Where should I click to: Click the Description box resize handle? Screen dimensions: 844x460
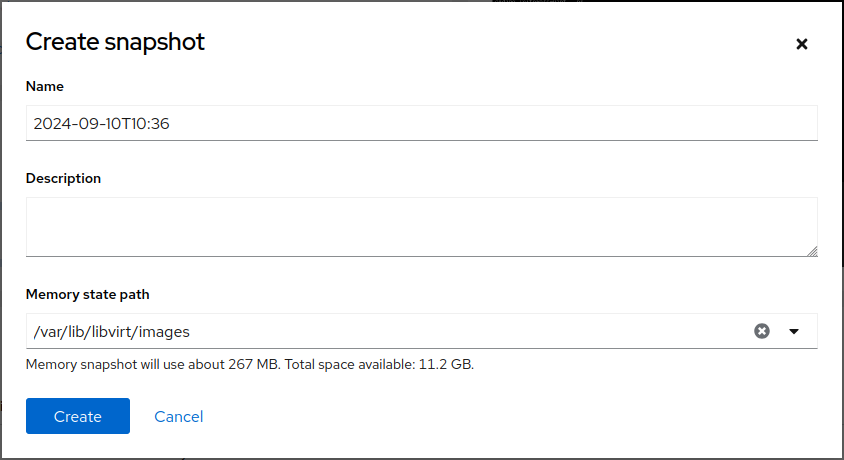pos(811,251)
